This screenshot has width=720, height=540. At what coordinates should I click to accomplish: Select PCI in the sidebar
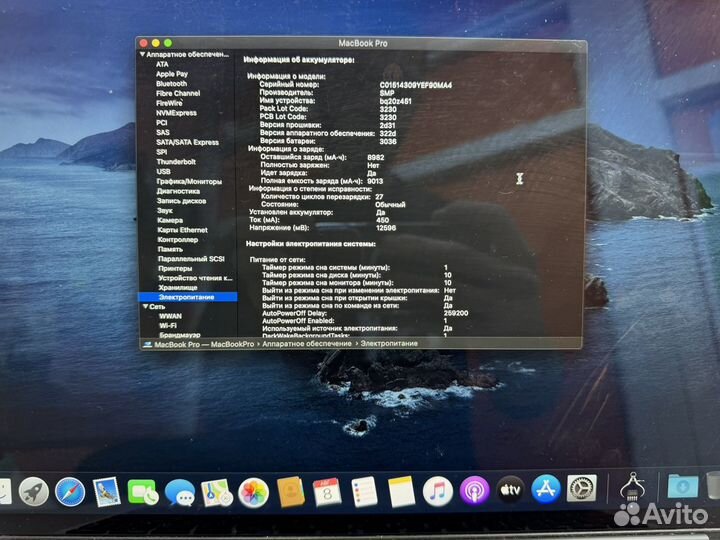point(162,123)
